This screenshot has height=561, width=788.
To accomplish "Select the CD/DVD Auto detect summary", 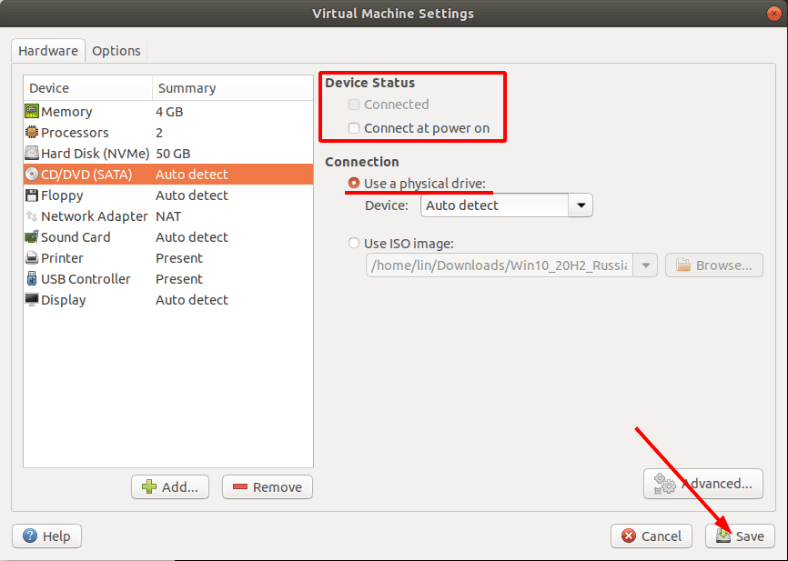I will click(x=192, y=174).
